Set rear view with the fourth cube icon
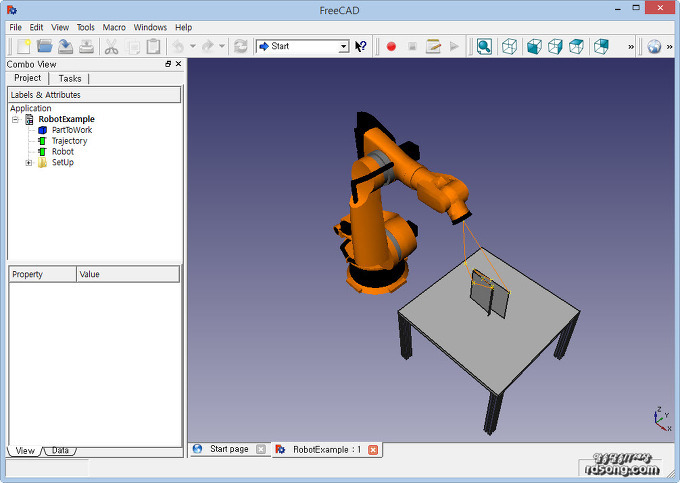The image size is (680, 483). point(601,46)
